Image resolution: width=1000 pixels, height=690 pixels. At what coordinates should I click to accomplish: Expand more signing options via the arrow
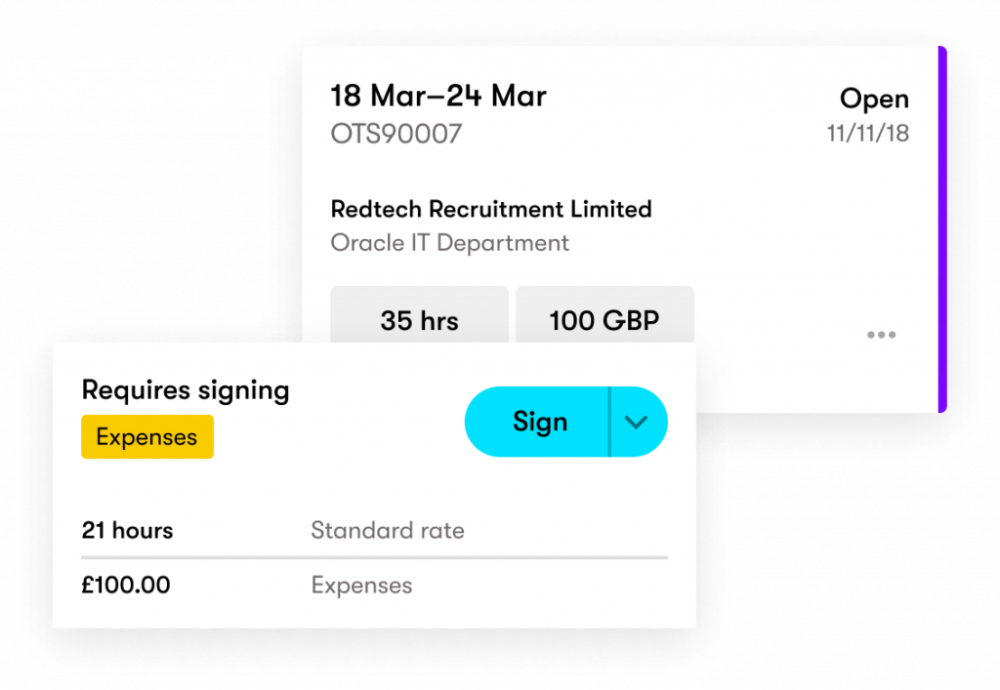[x=637, y=422]
